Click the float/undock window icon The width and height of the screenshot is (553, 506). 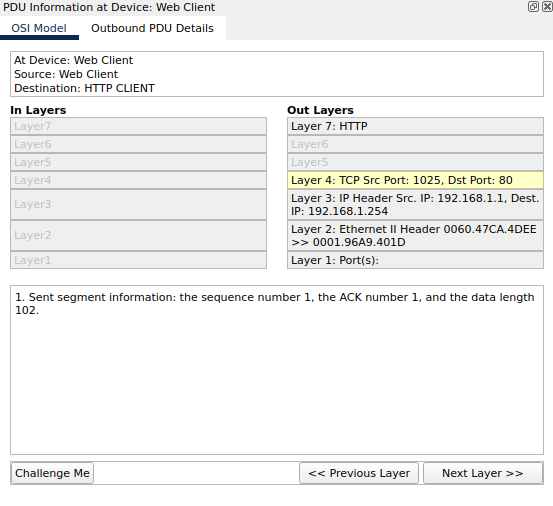click(x=533, y=7)
